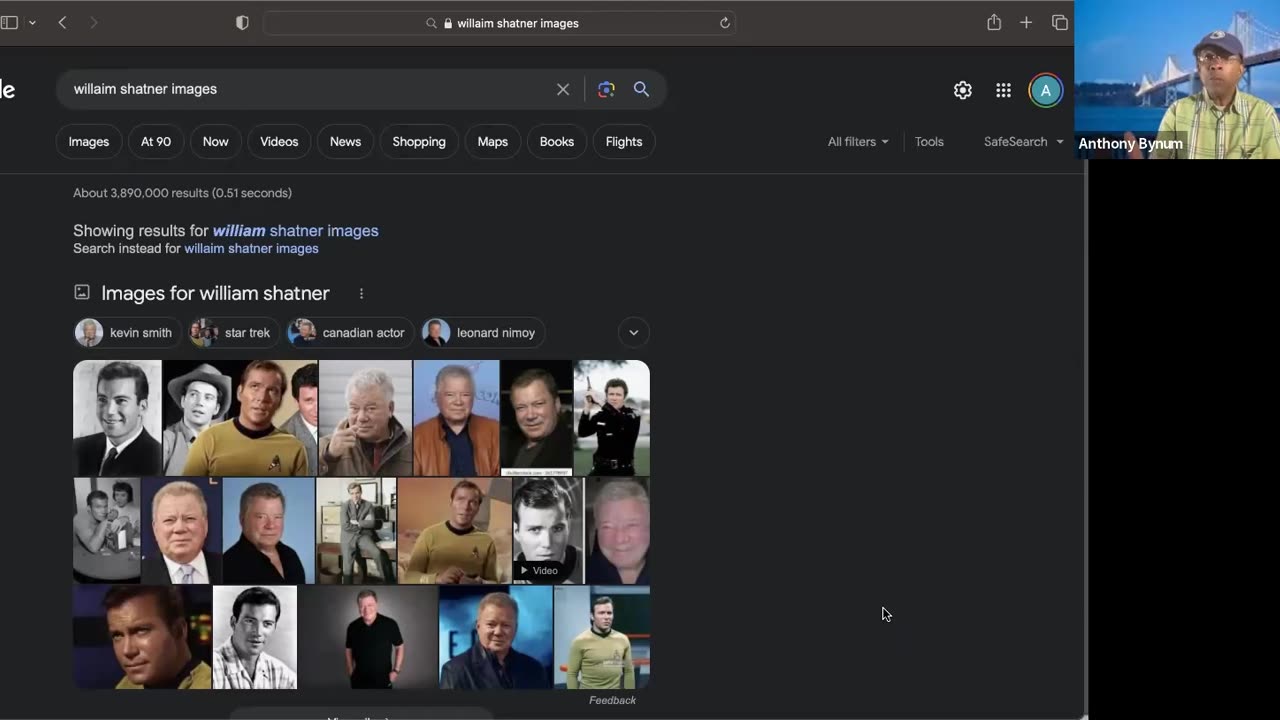Select the News filter tab
This screenshot has height=720, width=1280.
[x=345, y=142]
